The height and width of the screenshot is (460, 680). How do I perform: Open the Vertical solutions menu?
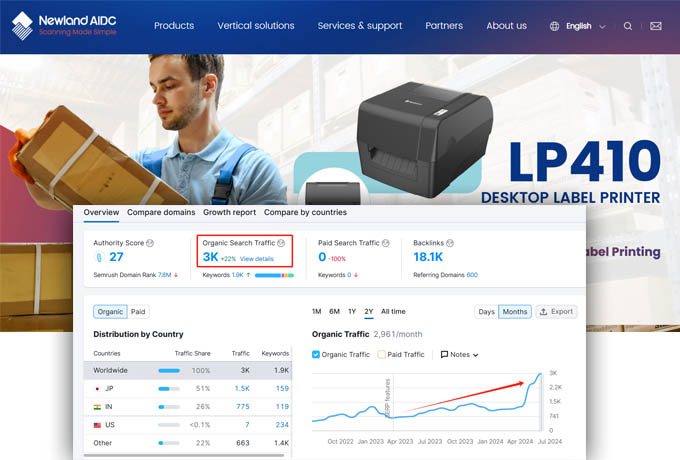coord(256,26)
